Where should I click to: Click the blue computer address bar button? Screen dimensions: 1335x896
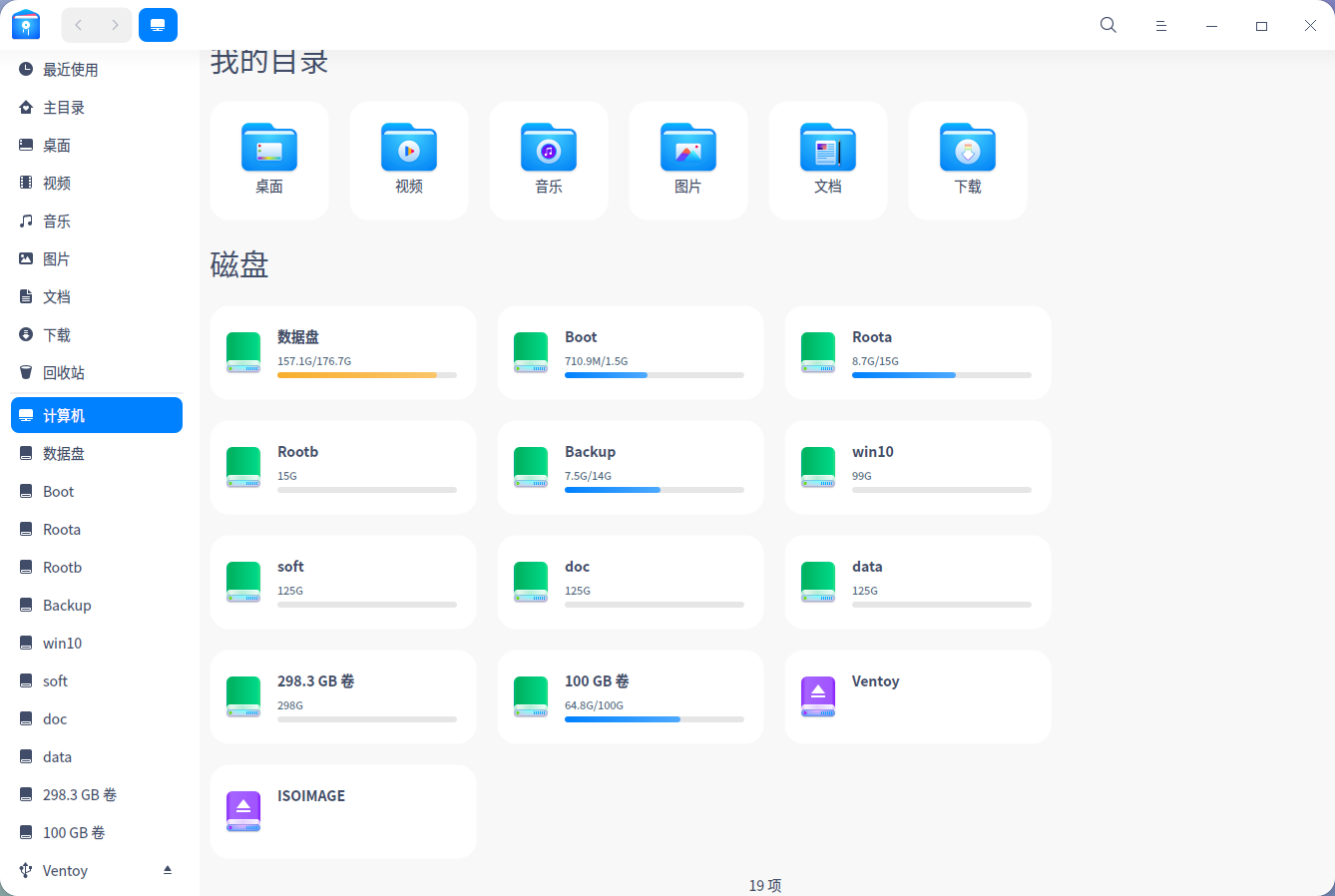(x=158, y=25)
